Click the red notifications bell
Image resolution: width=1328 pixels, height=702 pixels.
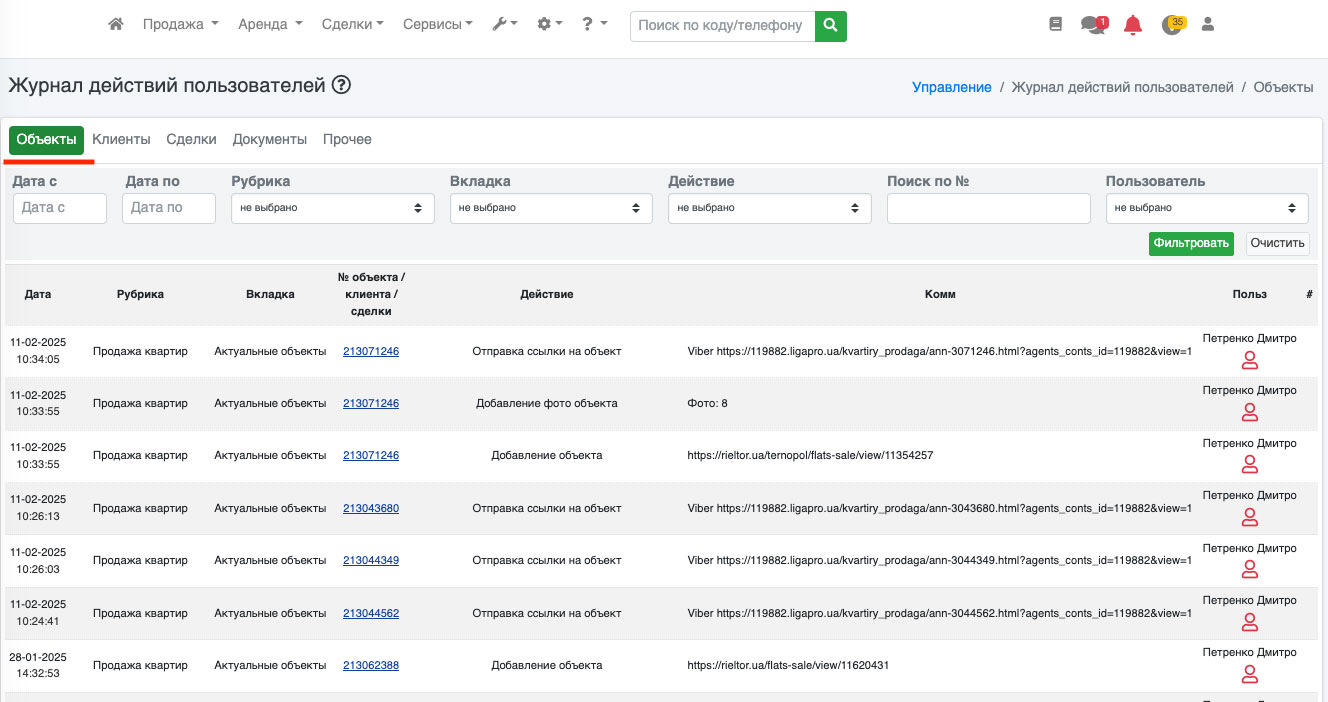[1132, 26]
